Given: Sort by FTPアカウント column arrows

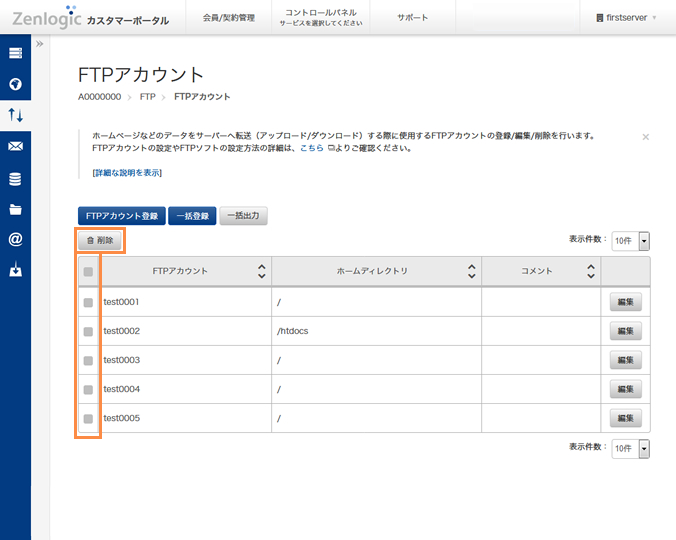Looking at the screenshot, I should (x=262, y=271).
